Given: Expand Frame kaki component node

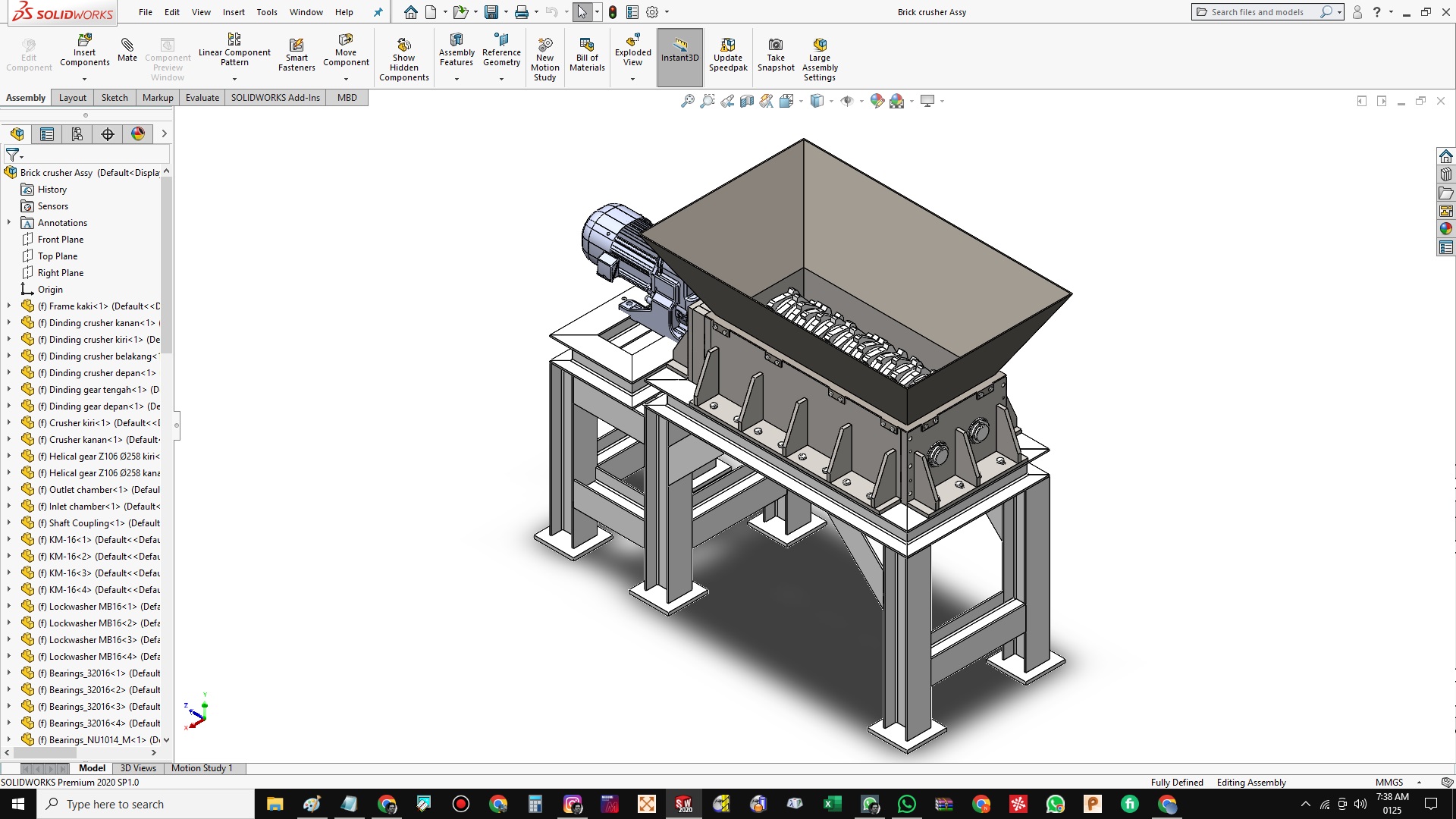Looking at the screenshot, I should [9, 306].
